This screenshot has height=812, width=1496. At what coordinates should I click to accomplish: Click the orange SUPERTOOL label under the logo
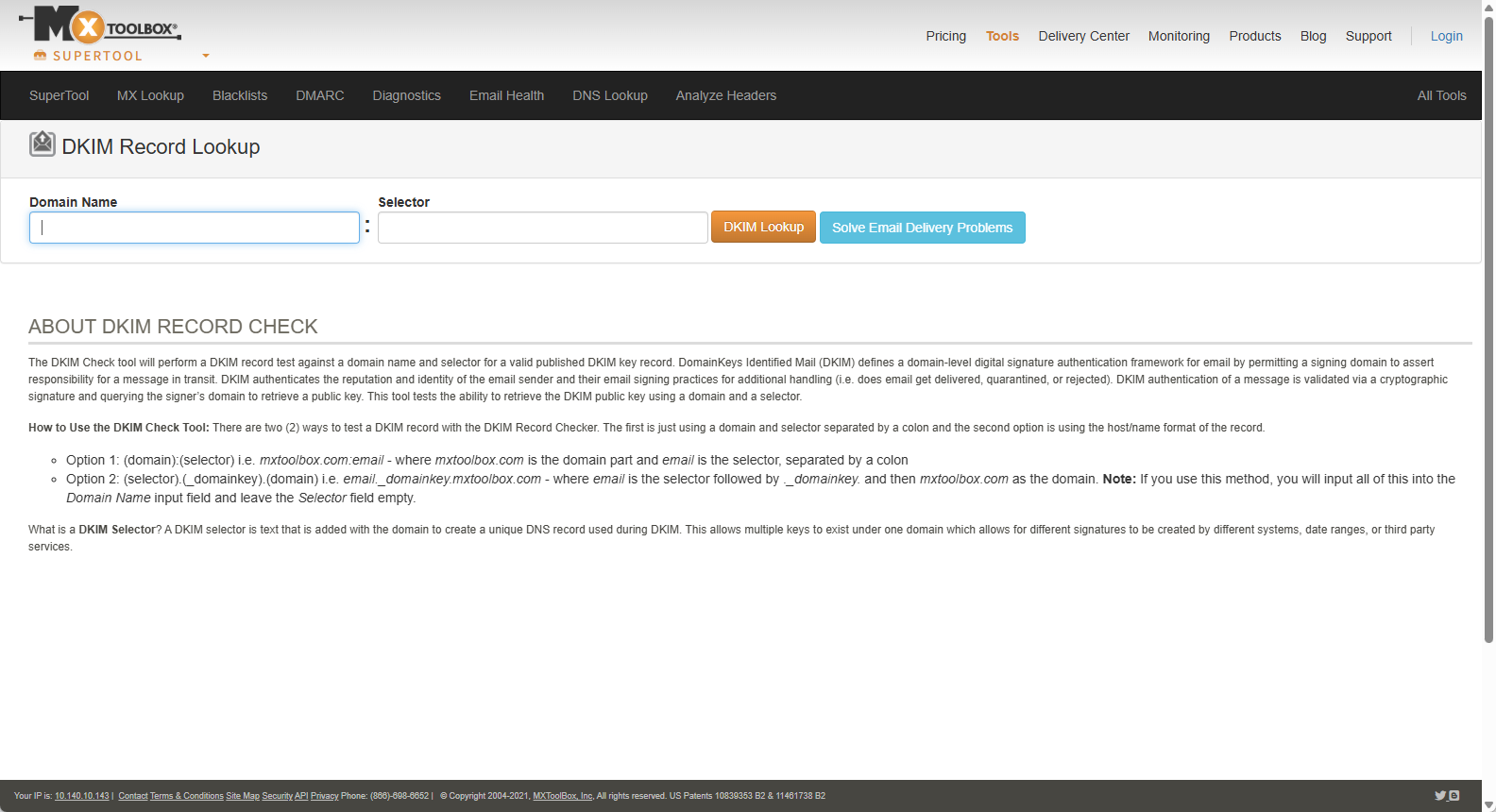(x=97, y=56)
